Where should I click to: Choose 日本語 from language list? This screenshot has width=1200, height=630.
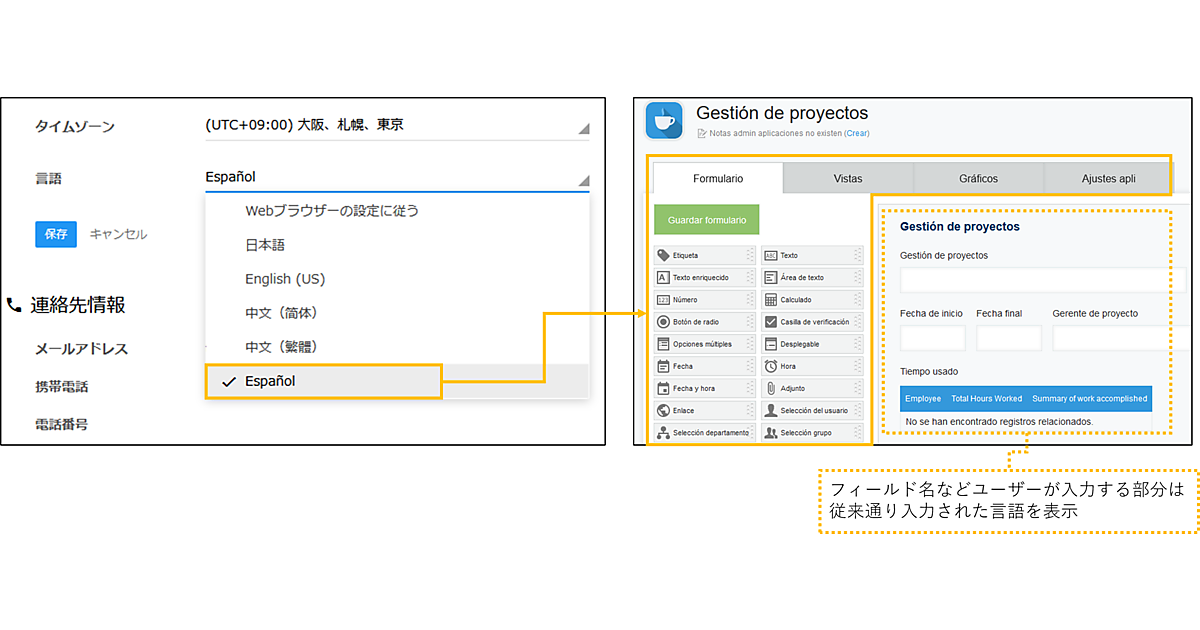pyautogui.click(x=397, y=245)
